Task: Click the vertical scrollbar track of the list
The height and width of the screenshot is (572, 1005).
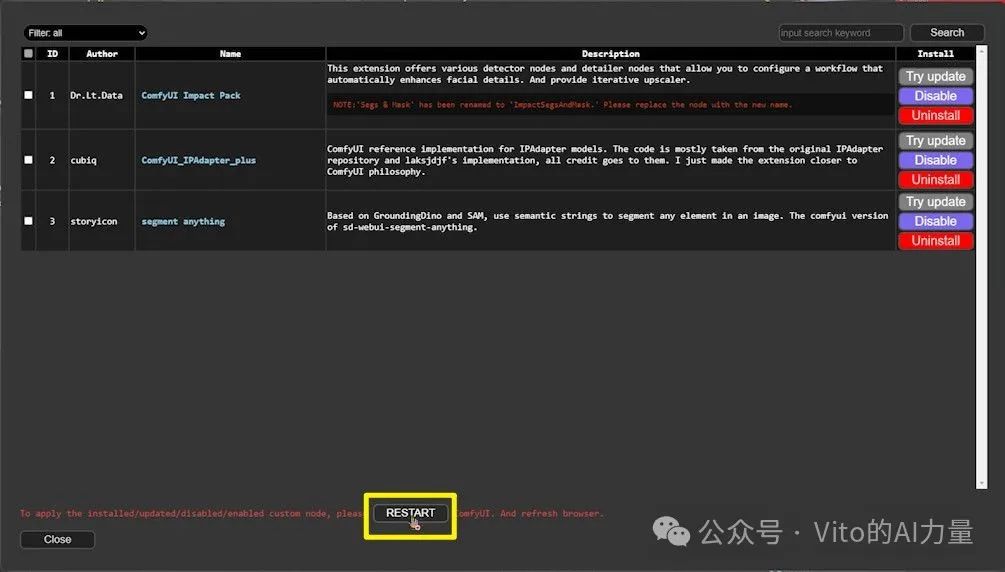Action: click(981, 266)
